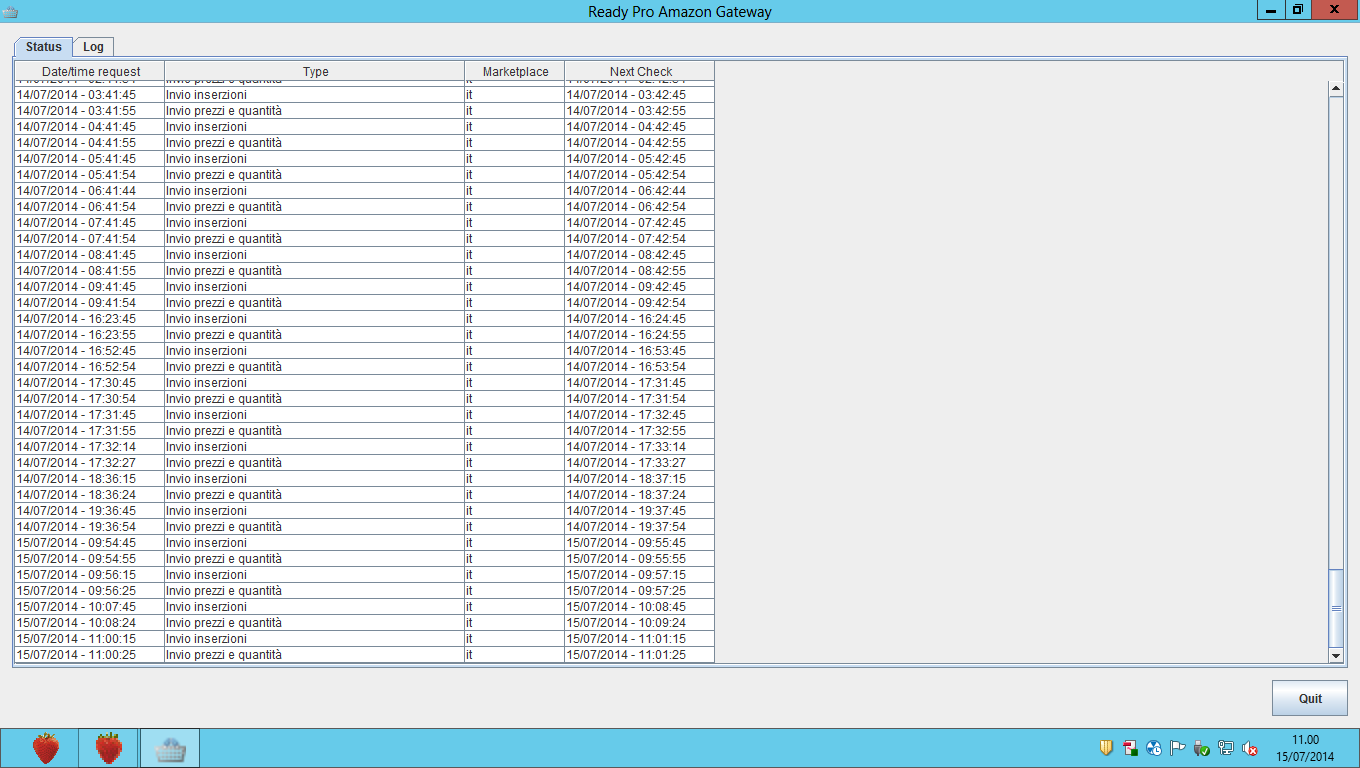Image resolution: width=1360 pixels, height=768 pixels.
Task: Select request time 14/07/2014 - 19:36:54
Action: pyautogui.click(x=90, y=527)
